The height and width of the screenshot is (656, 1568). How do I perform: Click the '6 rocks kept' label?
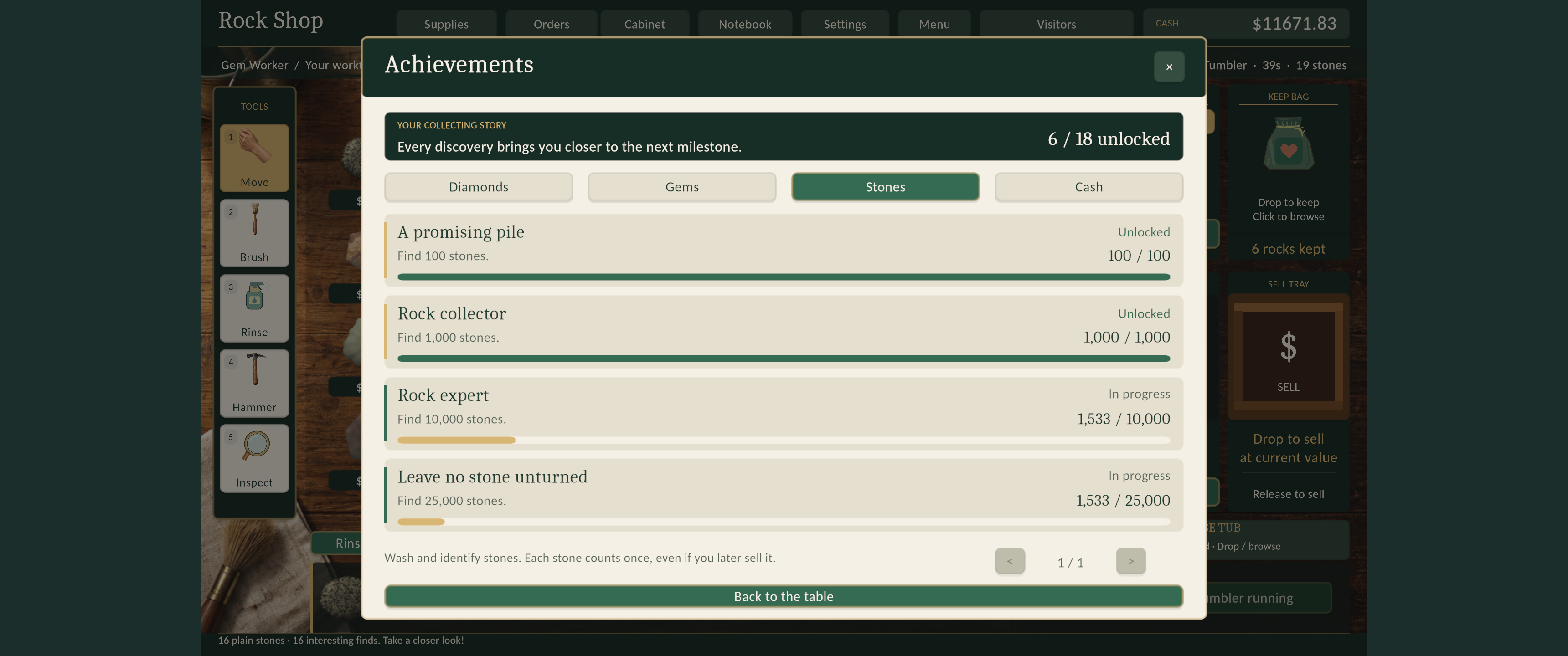tap(1288, 249)
